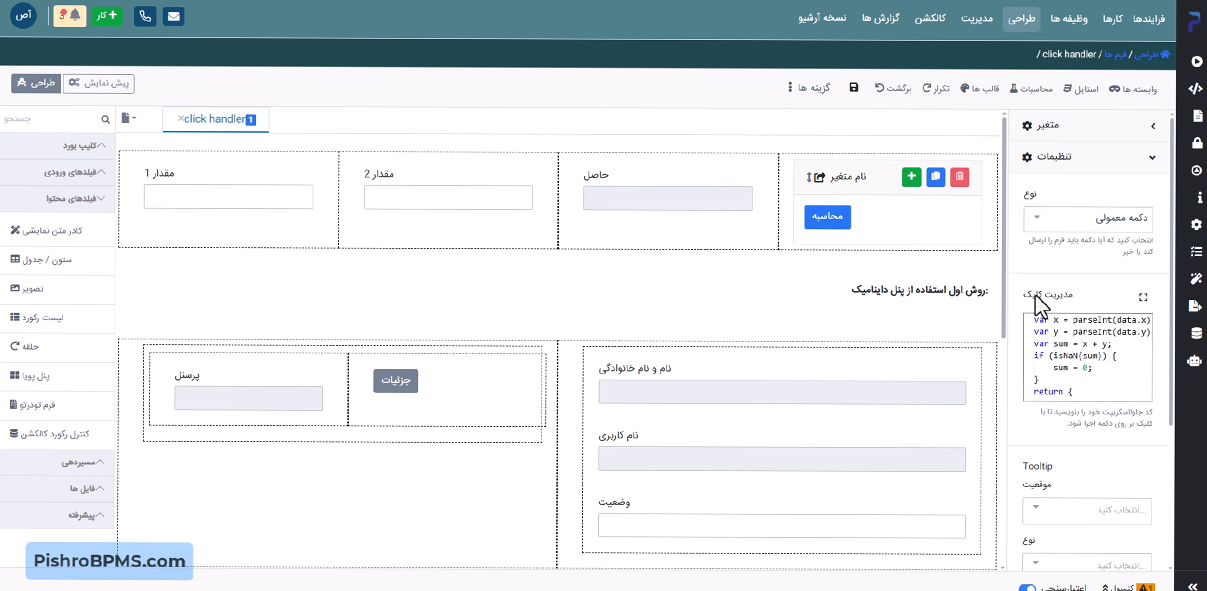Click the پیش نمایش preview button
This screenshot has width=1207, height=591.
coord(98,83)
